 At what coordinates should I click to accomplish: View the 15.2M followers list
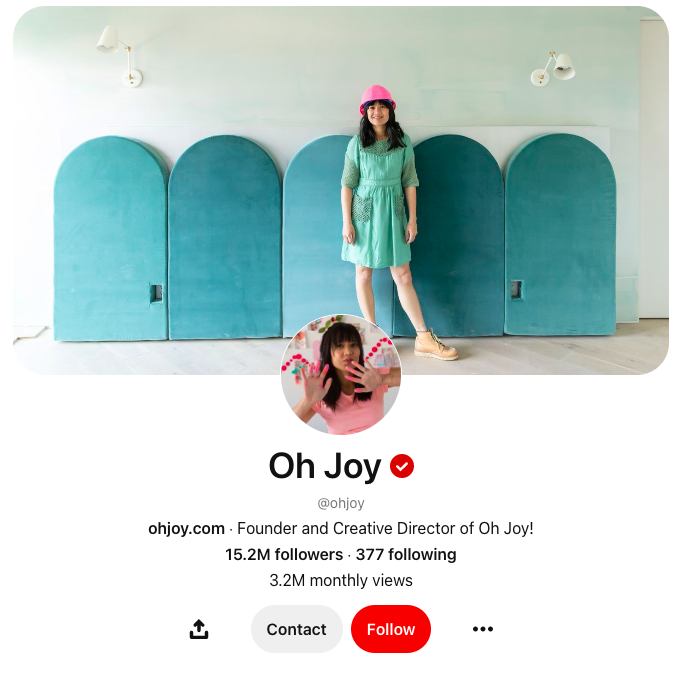coord(284,554)
